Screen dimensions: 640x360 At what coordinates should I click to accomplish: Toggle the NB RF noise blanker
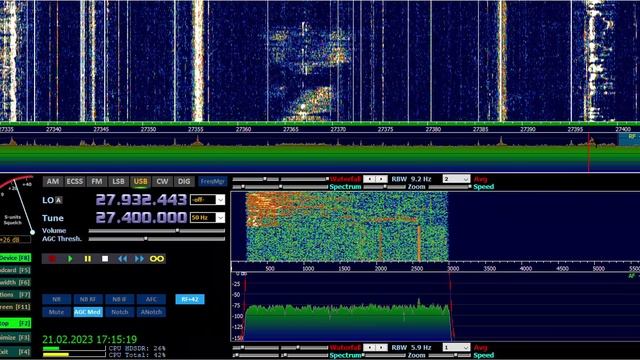(88, 299)
